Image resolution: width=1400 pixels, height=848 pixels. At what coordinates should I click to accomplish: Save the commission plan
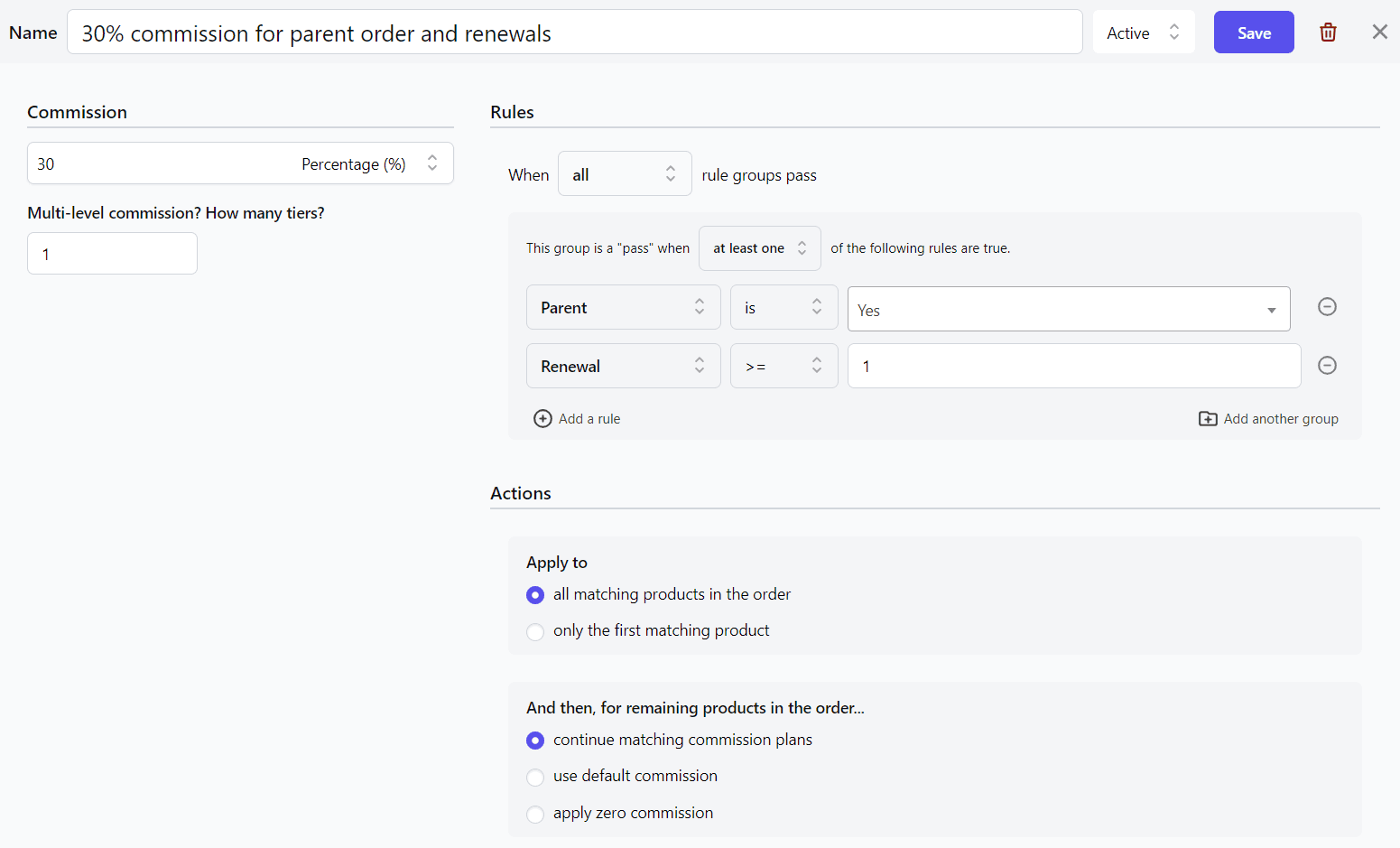click(1254, 33)
